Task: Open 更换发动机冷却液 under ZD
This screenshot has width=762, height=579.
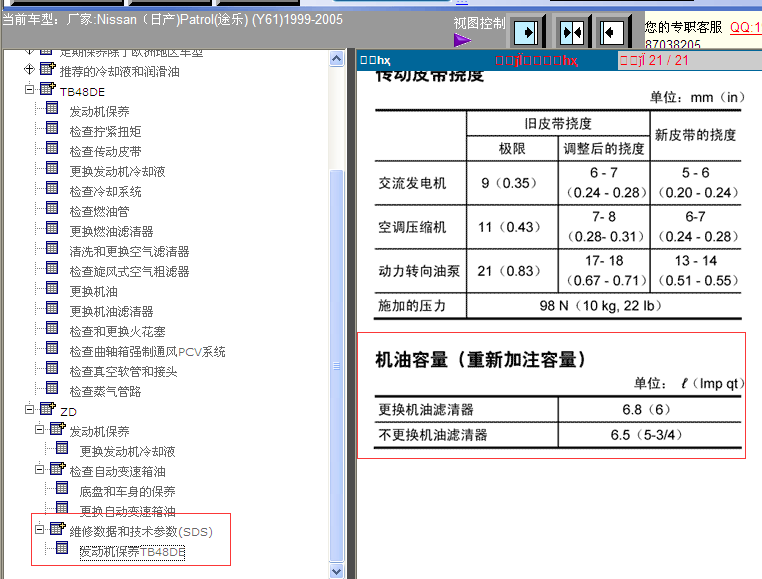Action: 127,452
